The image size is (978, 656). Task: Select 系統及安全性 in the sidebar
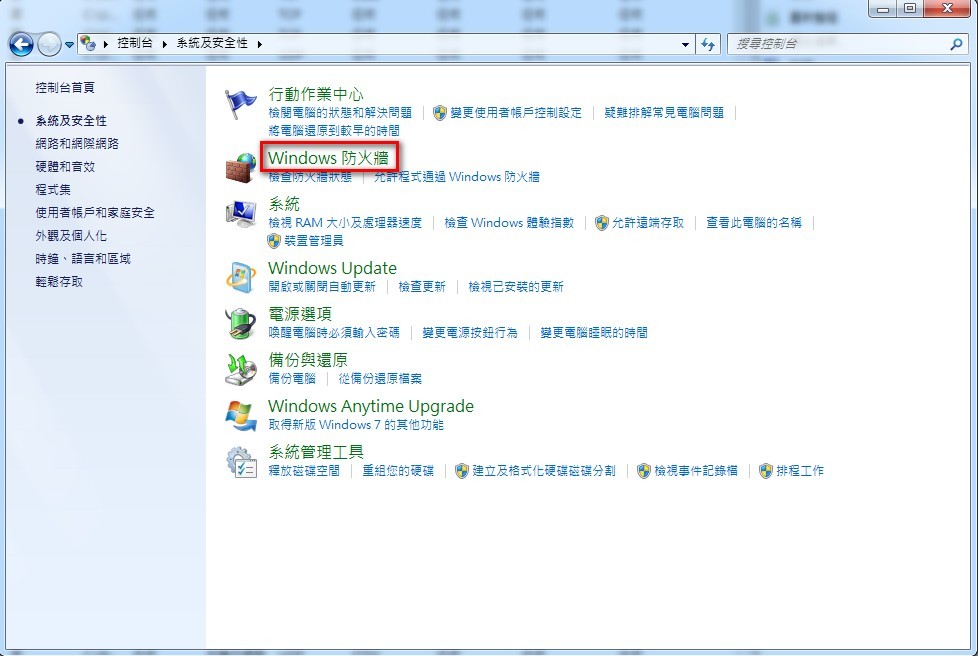71,120
